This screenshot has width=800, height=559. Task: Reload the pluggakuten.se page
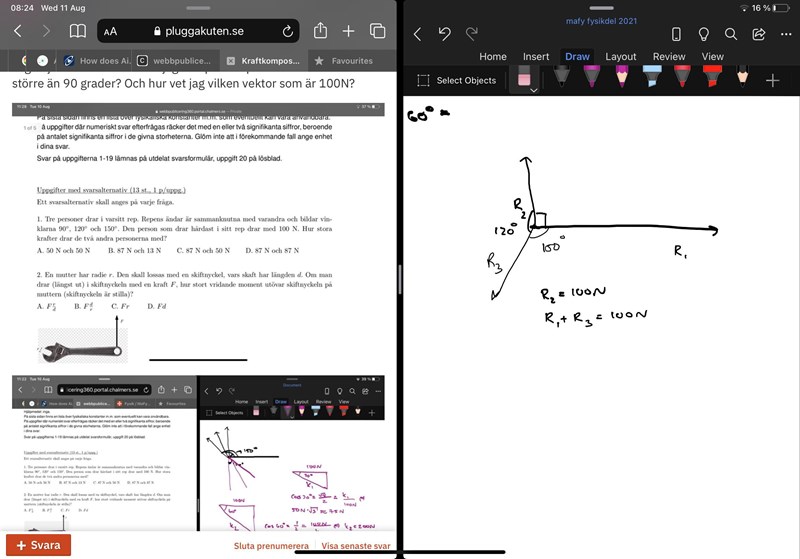click(288, 32)
